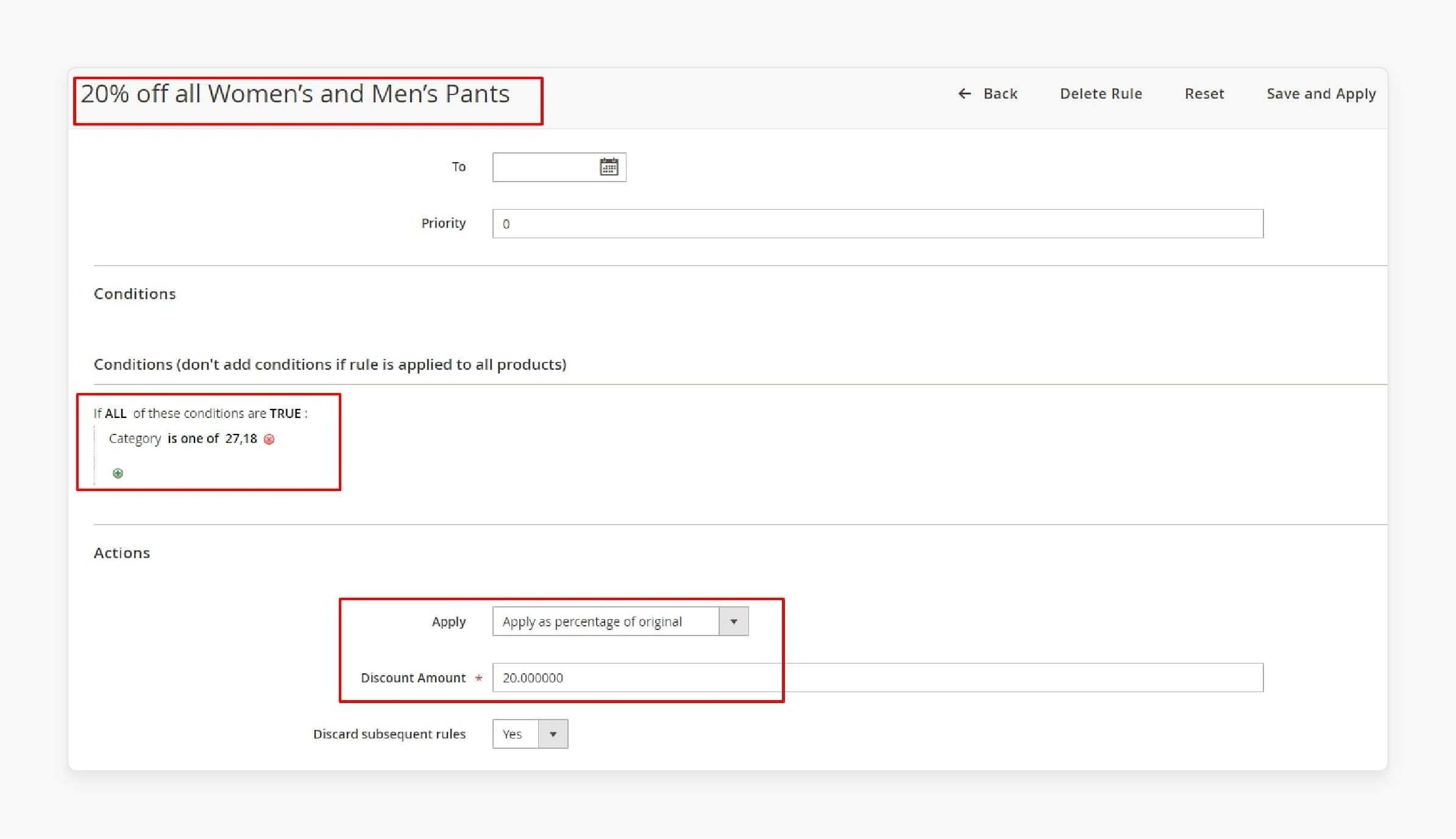
Task: Click the Actions section label
Action: click(x=121, y=553)
